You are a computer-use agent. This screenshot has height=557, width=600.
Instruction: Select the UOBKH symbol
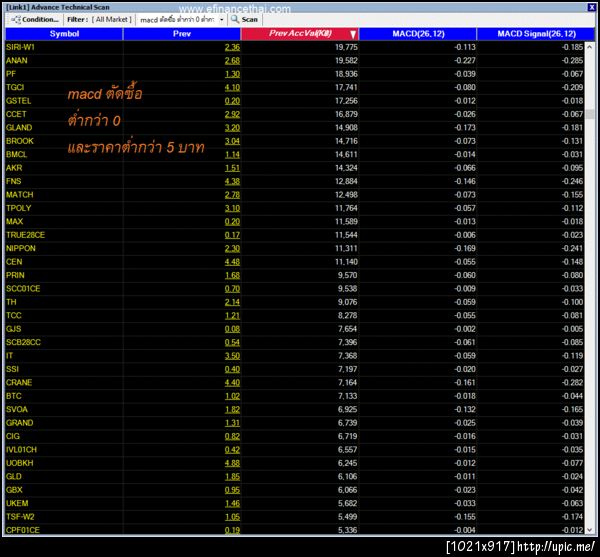point(20,463)
